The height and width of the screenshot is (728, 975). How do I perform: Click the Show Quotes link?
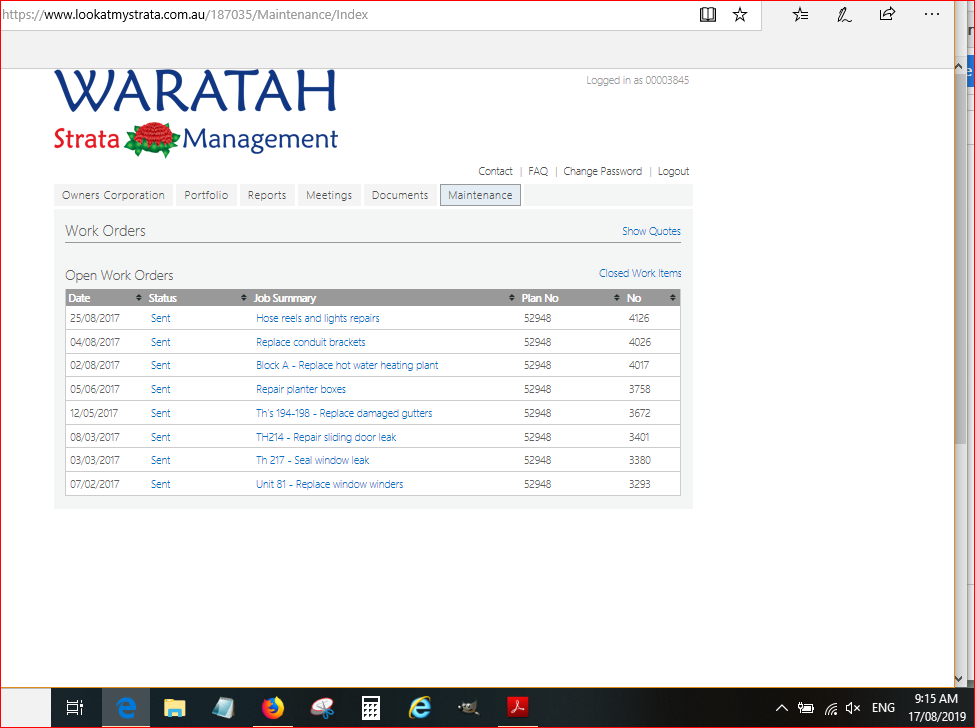click(651, 231)
